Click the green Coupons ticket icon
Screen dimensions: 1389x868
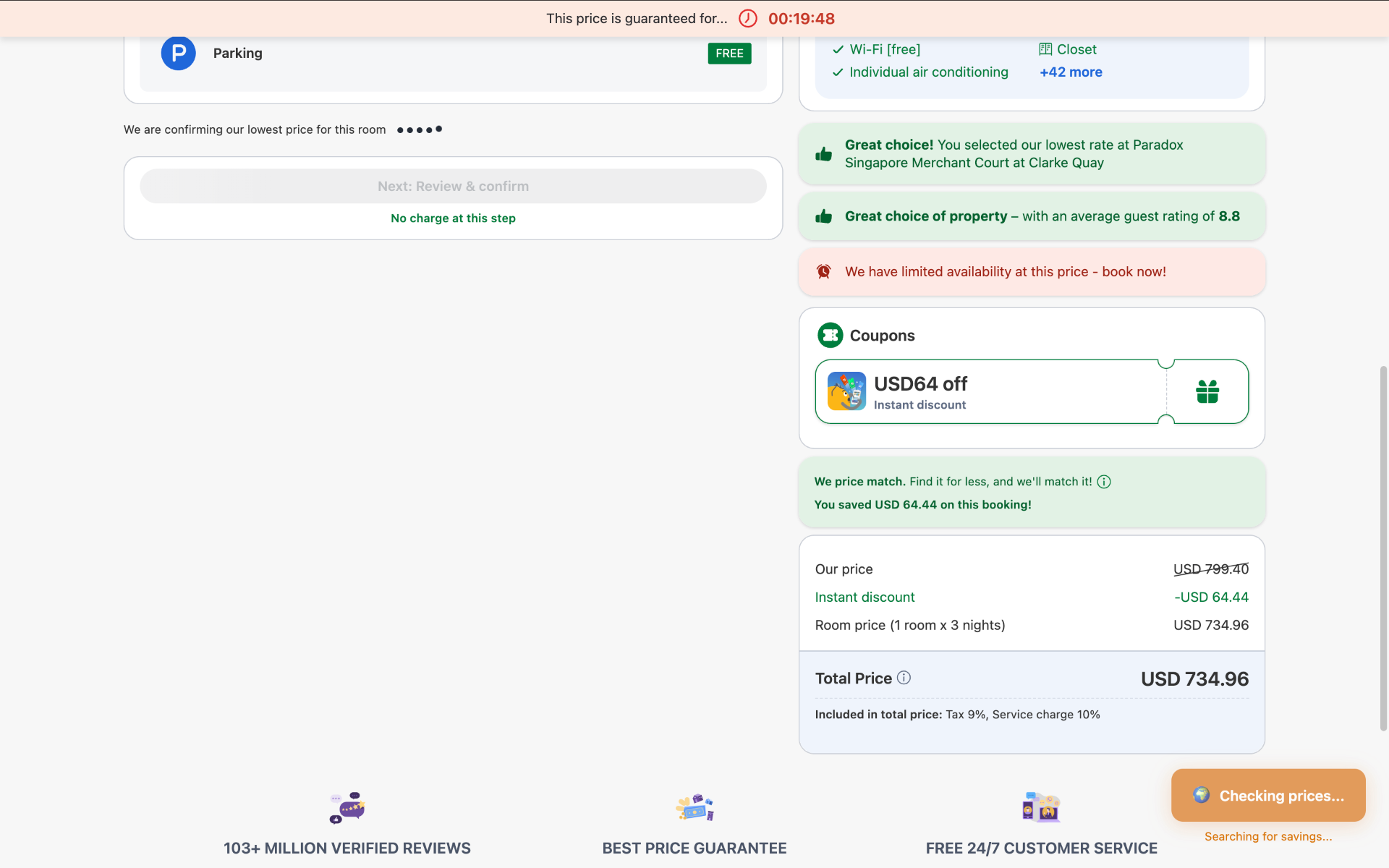(830, 335)
